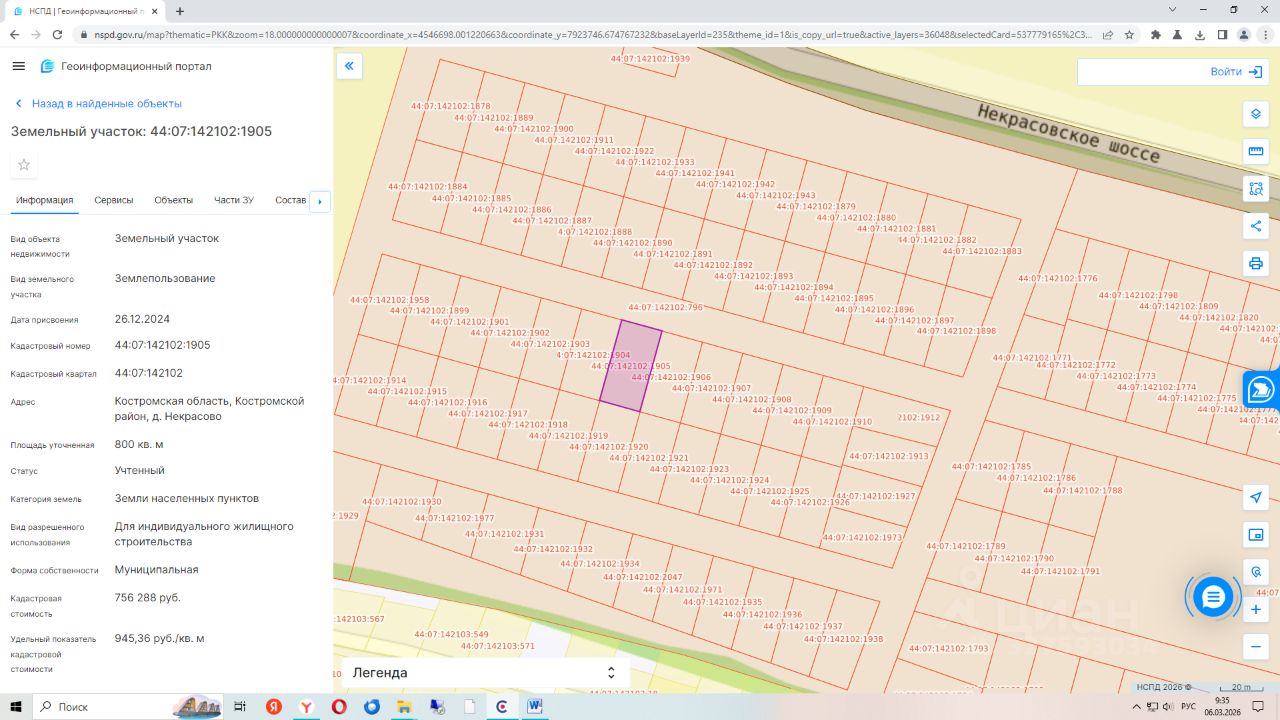Switch to the Сервисы tab
The height and width of the screenshot is (720, 1280).
(114, 200)
